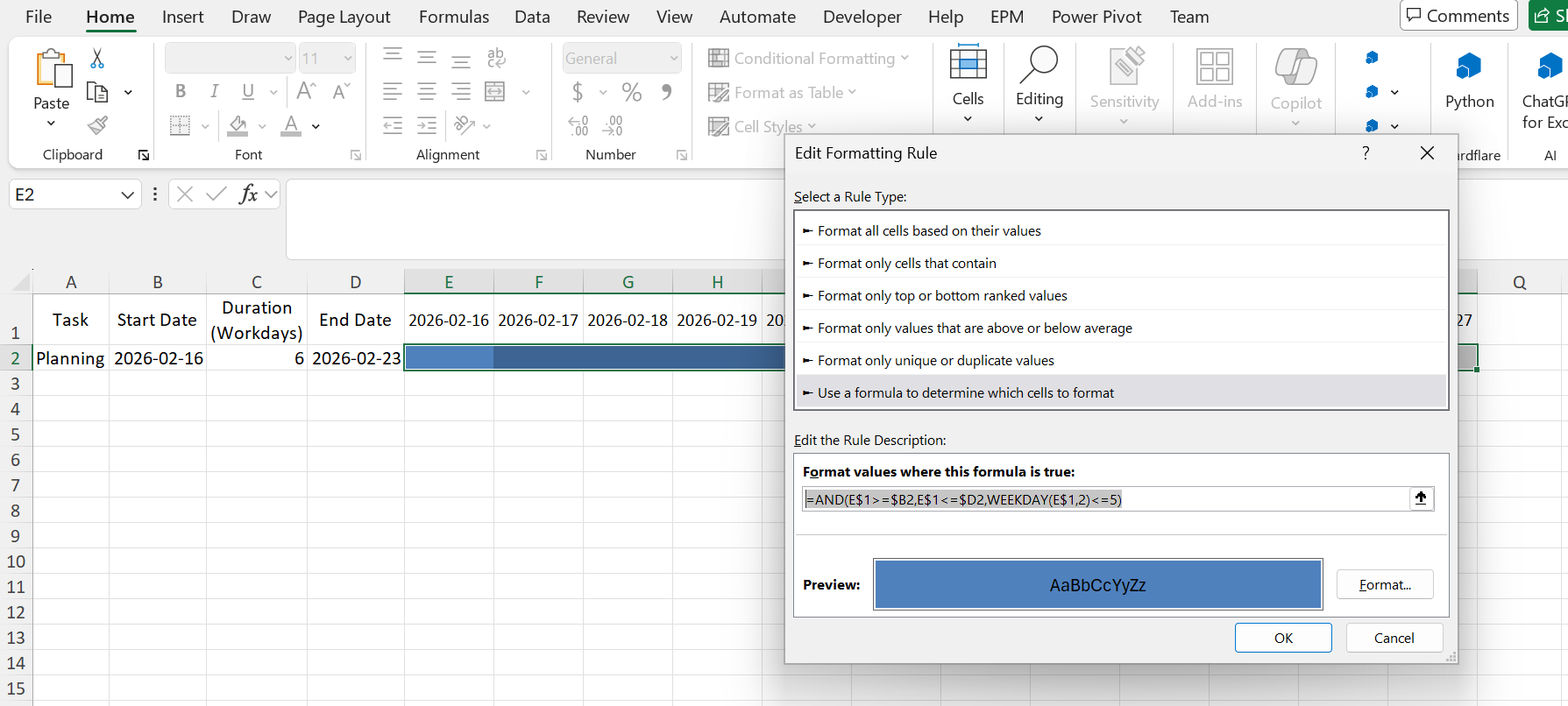Switch to the Formulas tab
The width and height of the screenshot is (1568, 706).
coord(454,17)
